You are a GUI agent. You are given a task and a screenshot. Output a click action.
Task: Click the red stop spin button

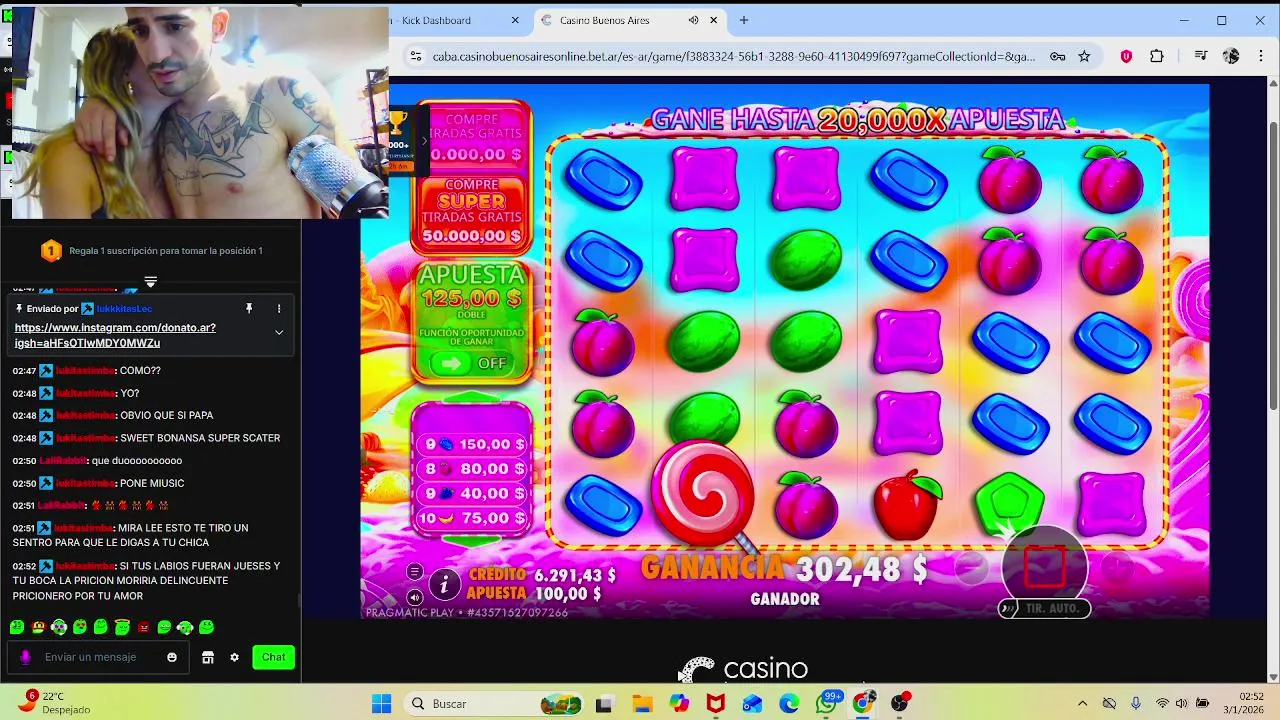1045,567
